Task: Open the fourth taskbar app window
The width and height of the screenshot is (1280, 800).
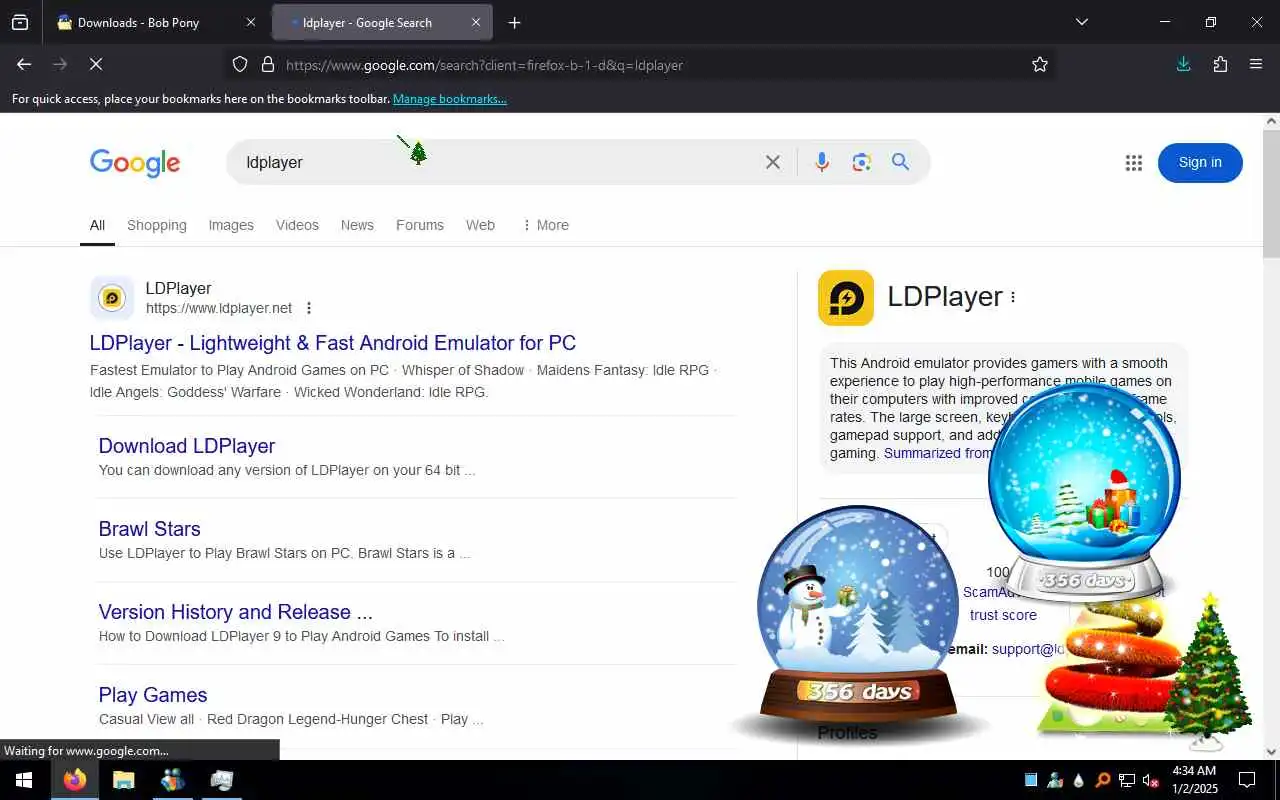Action: (x=222, y=780)
